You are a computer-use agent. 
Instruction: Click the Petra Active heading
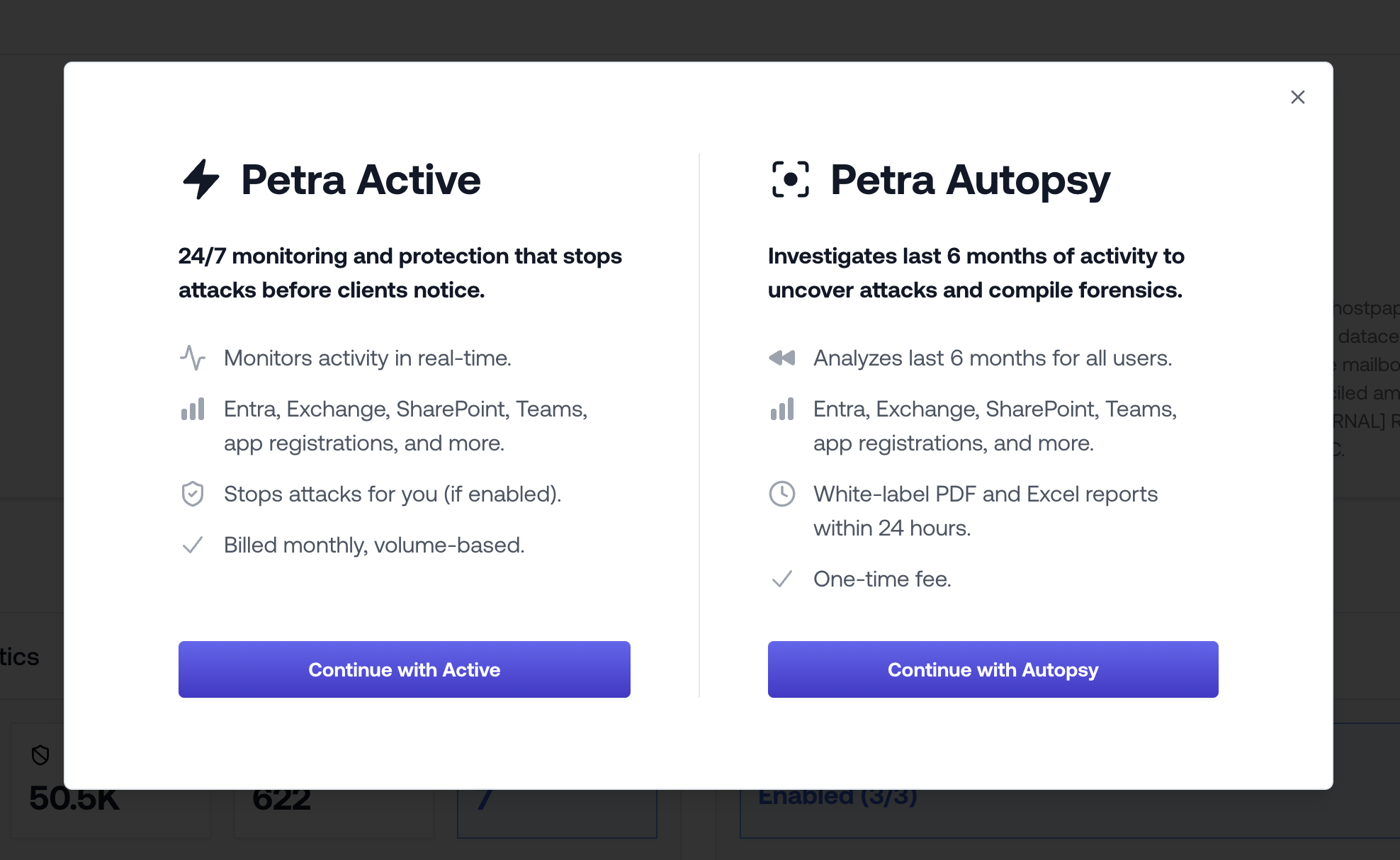click(361, 179)
